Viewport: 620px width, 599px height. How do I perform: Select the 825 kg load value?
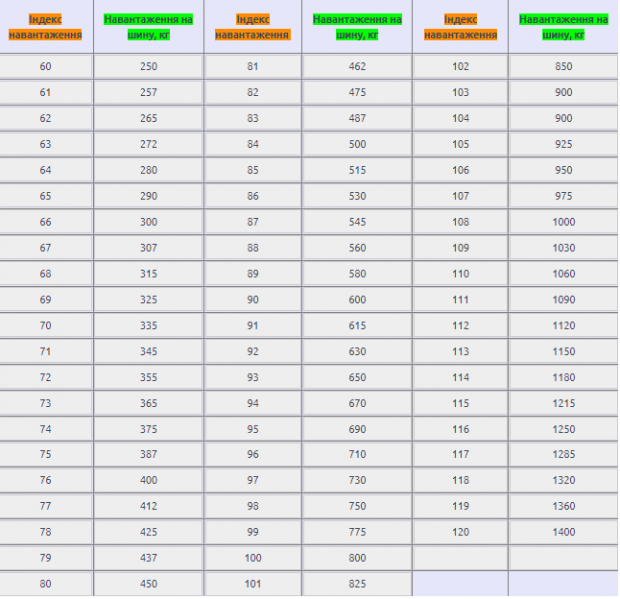click(x=357, y=584)
